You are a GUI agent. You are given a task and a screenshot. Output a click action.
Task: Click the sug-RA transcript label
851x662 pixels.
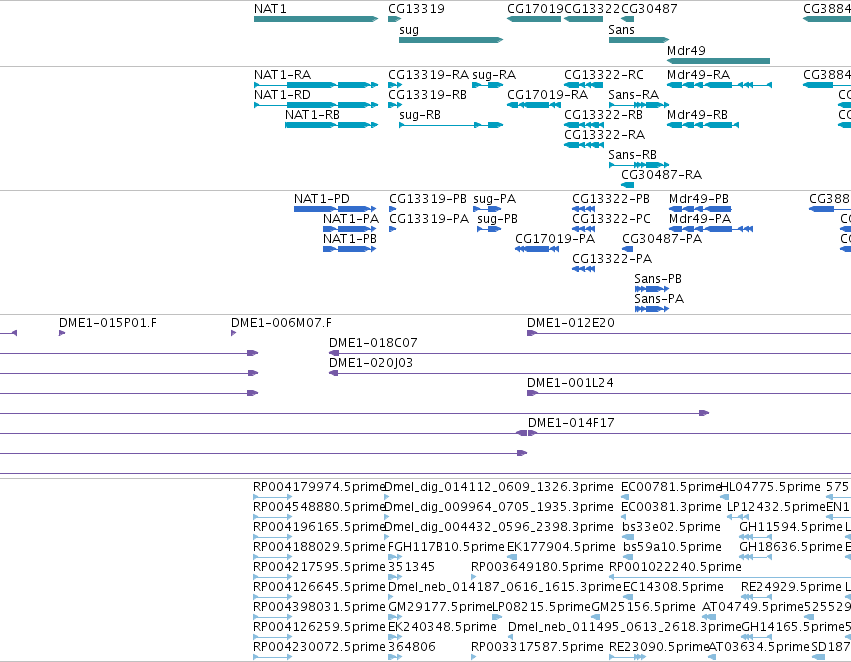tap(494, 75)
